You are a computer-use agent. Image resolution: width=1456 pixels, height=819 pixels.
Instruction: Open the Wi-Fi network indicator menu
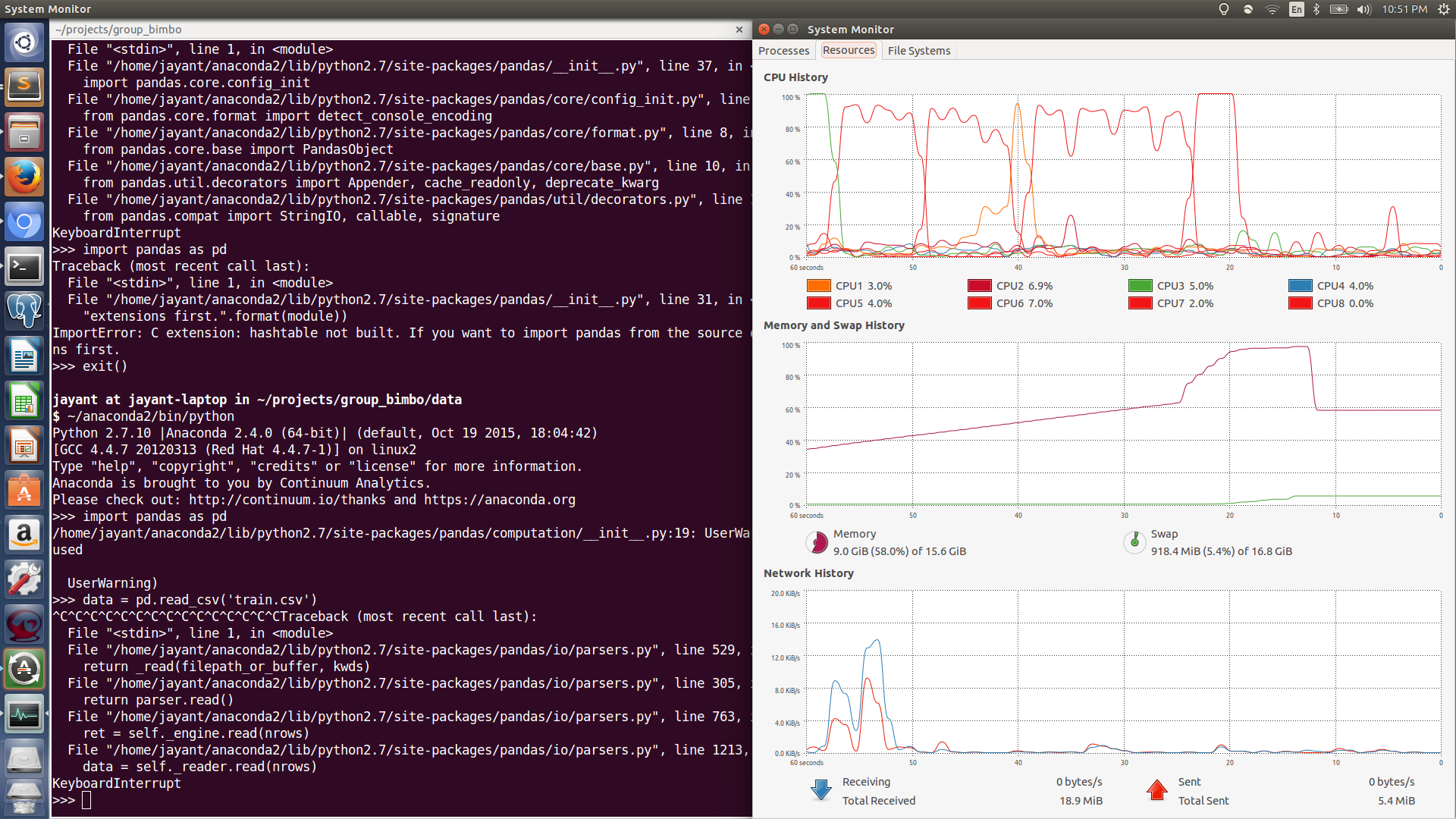(1272, 9)
